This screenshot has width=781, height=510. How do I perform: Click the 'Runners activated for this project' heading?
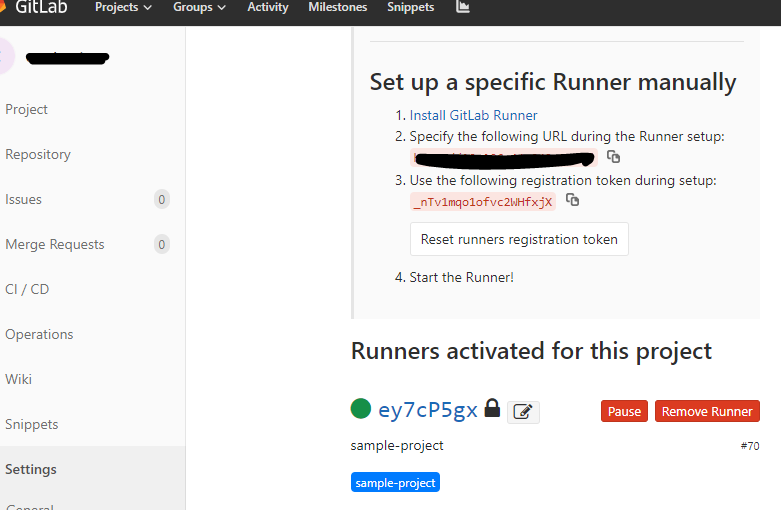point(531,351)
